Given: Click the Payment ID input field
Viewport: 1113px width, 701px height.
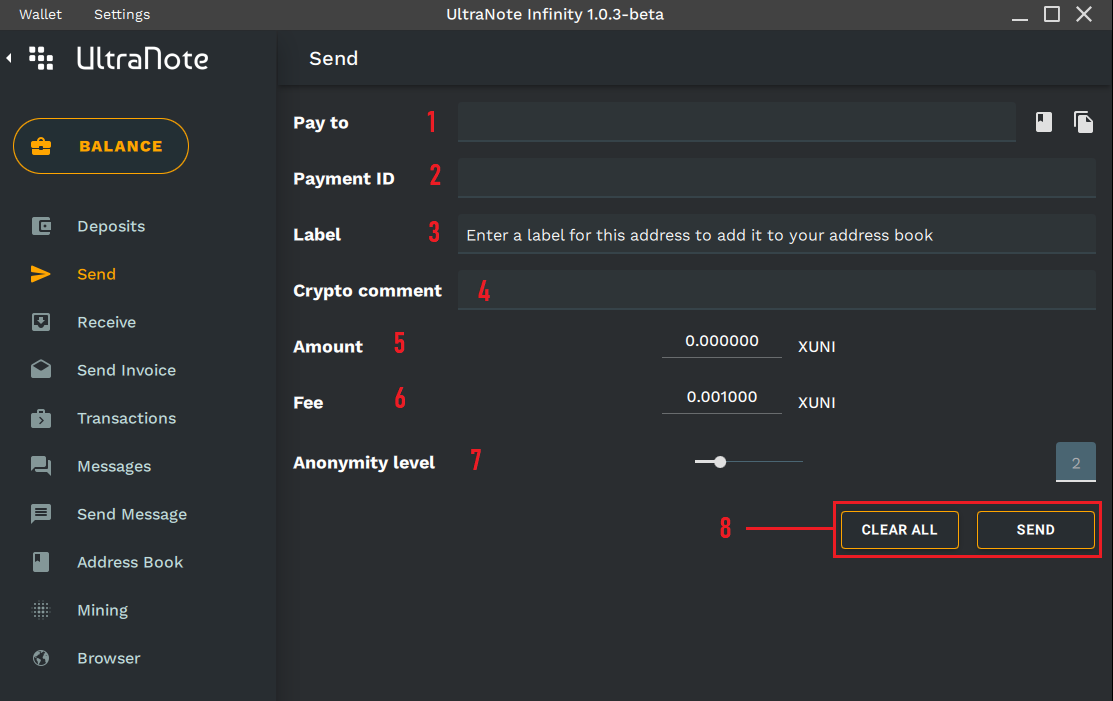Looking at the screenshot, I should pyautogui.click(x=776, y=178).
